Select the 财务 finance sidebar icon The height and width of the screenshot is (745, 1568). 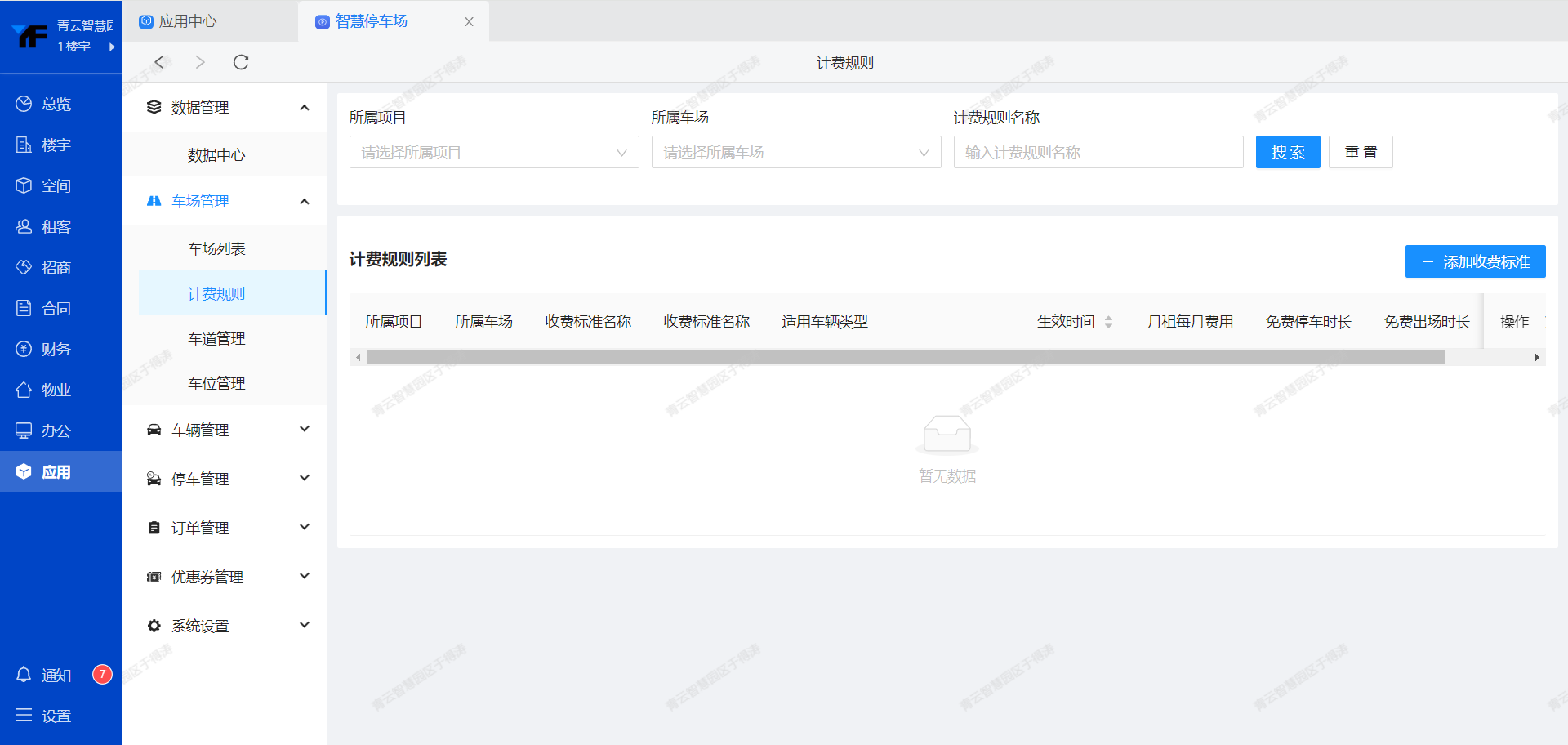point(24,349)
